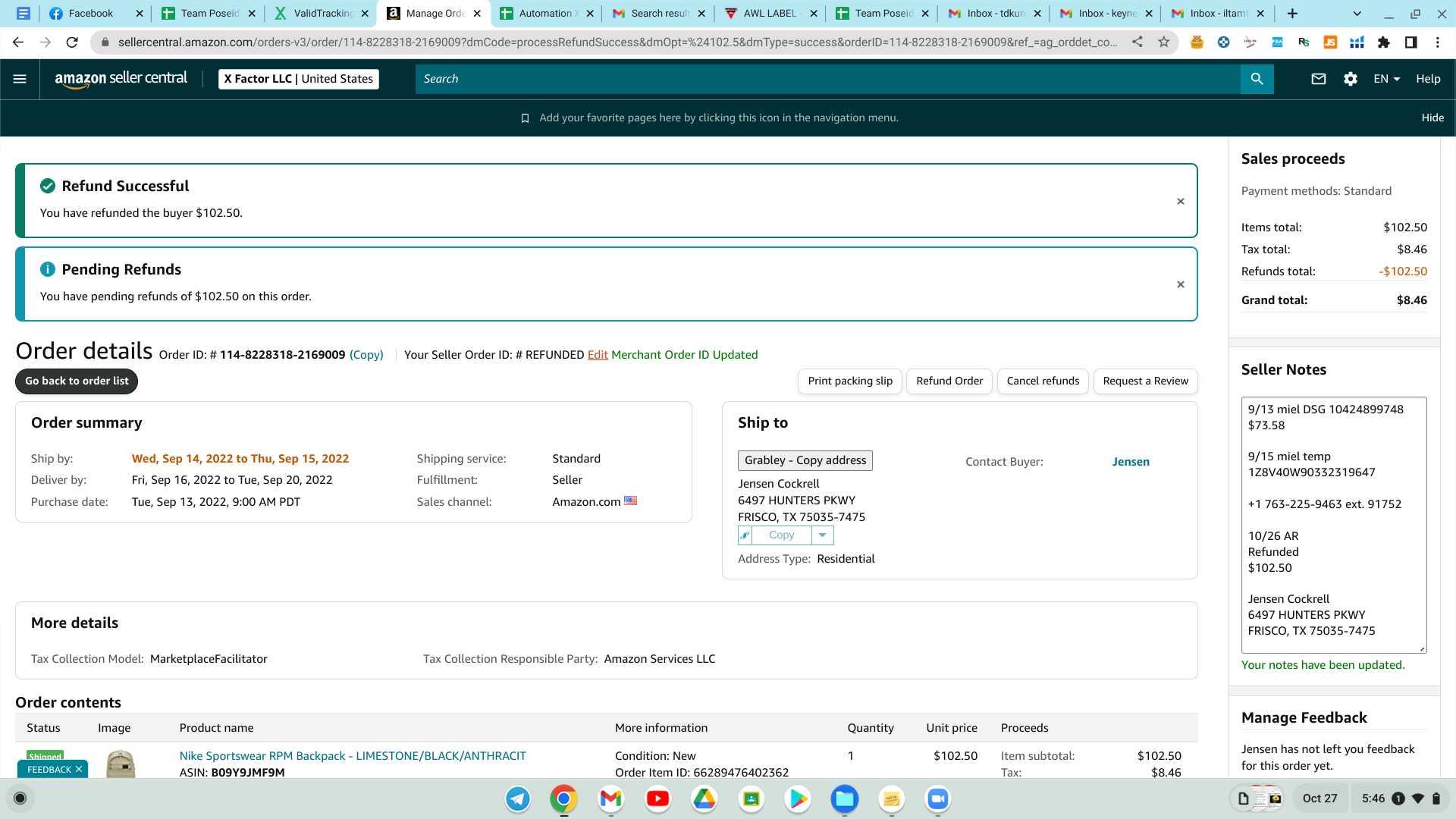This screenshot has height=819, width=1456.
Task: Click the Help link in header
Action: 1428,79
